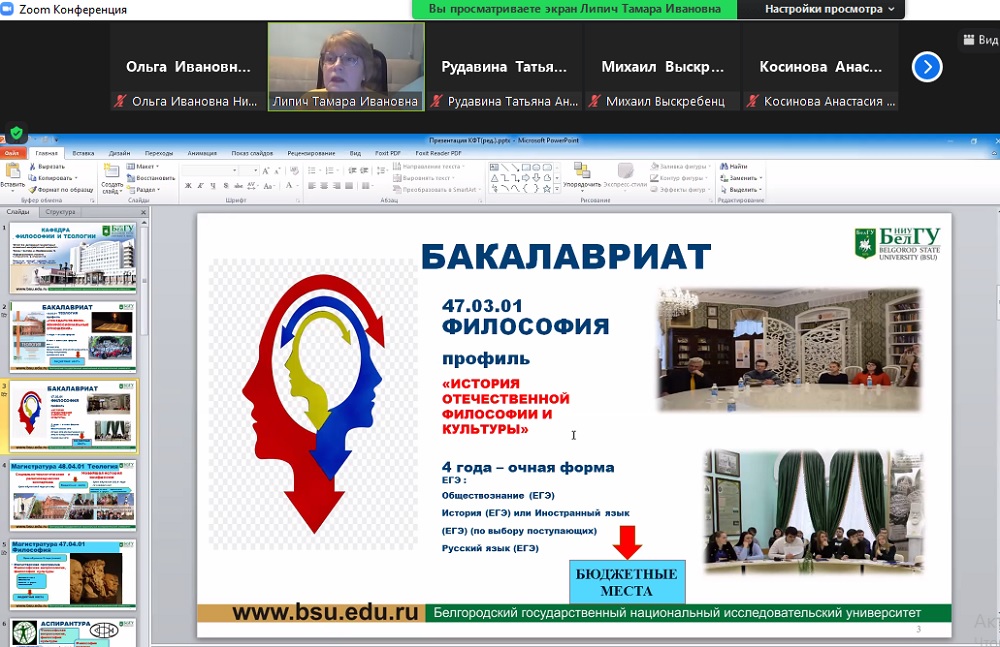Select the triangle shape in the shapes gallery
Screen dimensions: 1000x647
[494, 178]
